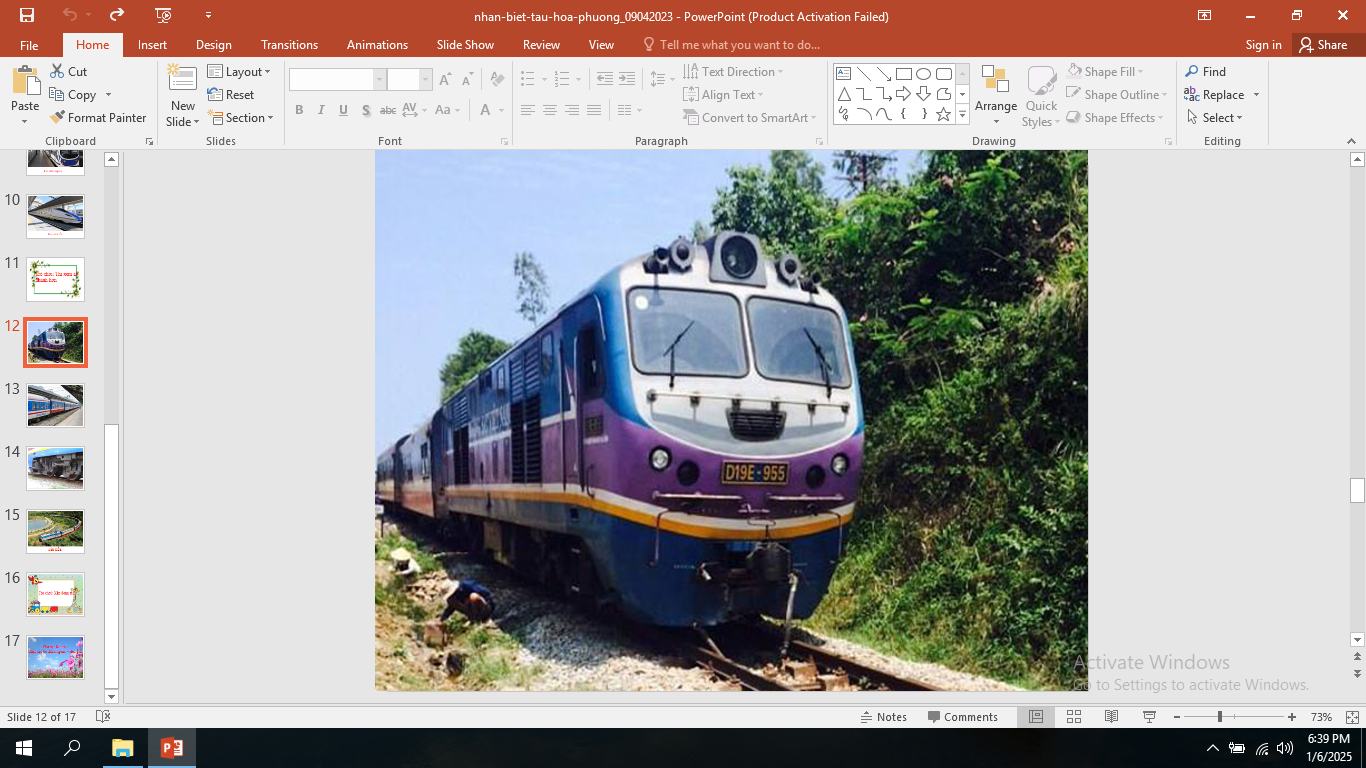Viewport: 1366px width, 768px height.
Task: Click the Save icon in title bar
Action: (27, 15)
